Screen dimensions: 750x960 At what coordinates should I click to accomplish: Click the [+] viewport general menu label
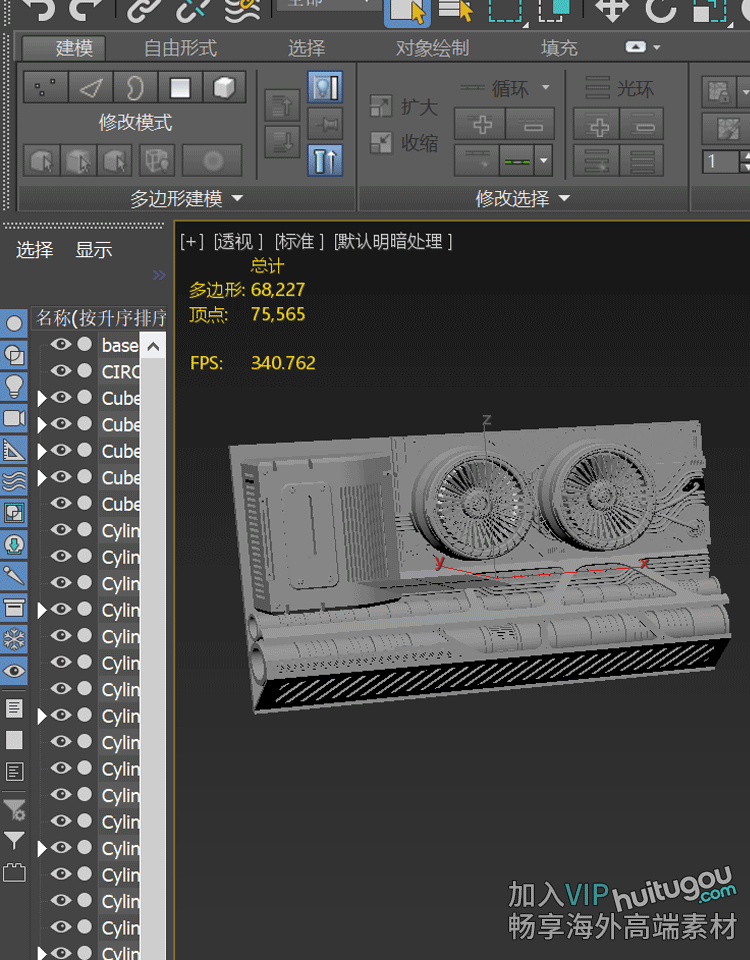pos(192,242)
